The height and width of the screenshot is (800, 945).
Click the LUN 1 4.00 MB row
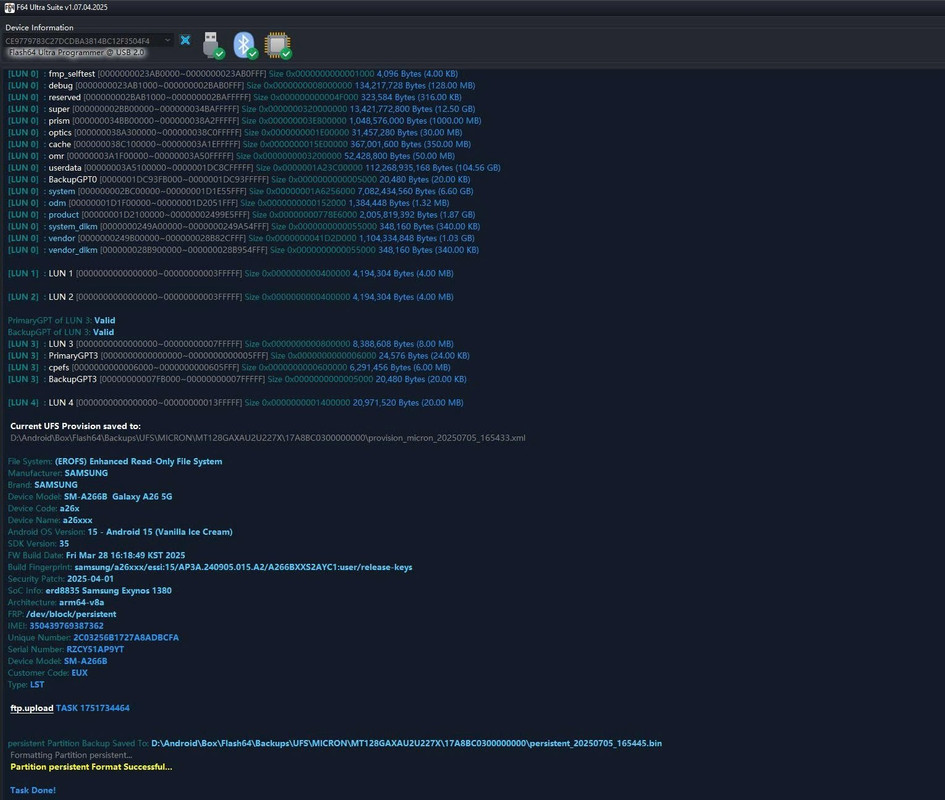[231, 273]
